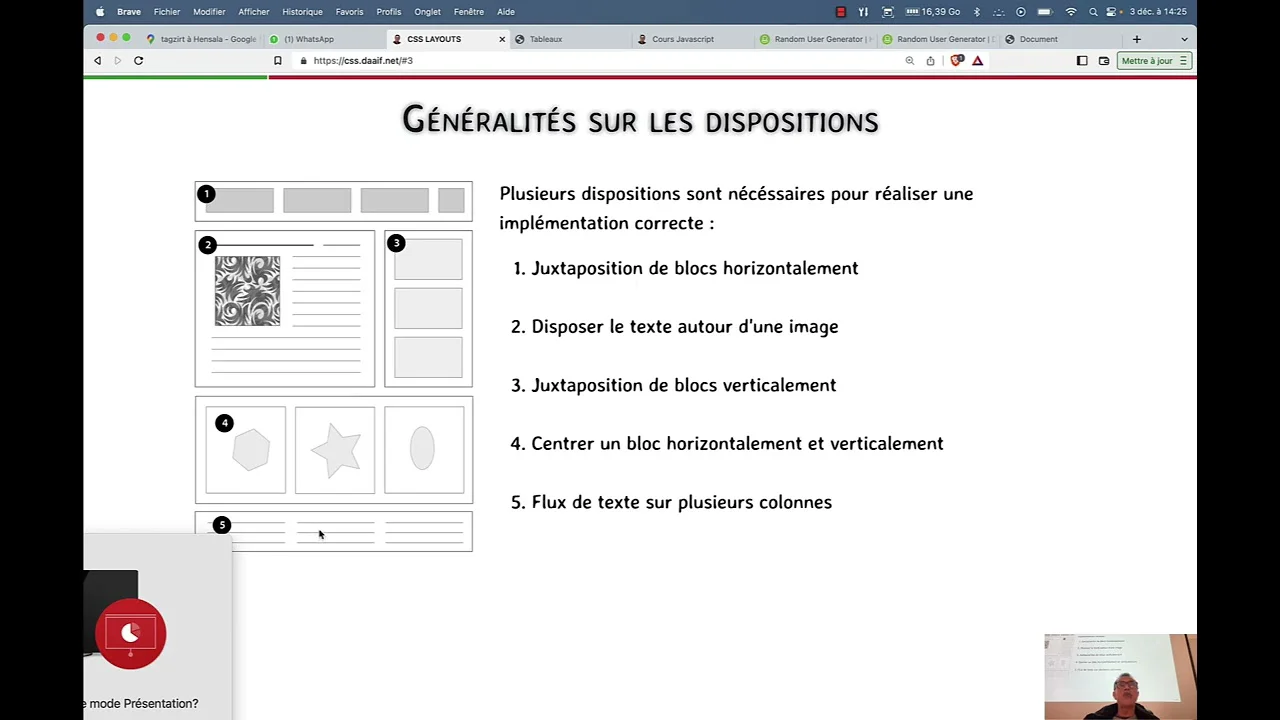Share this page via the share icon
This screenshot has height=720, width=1280.
point(930,61)
